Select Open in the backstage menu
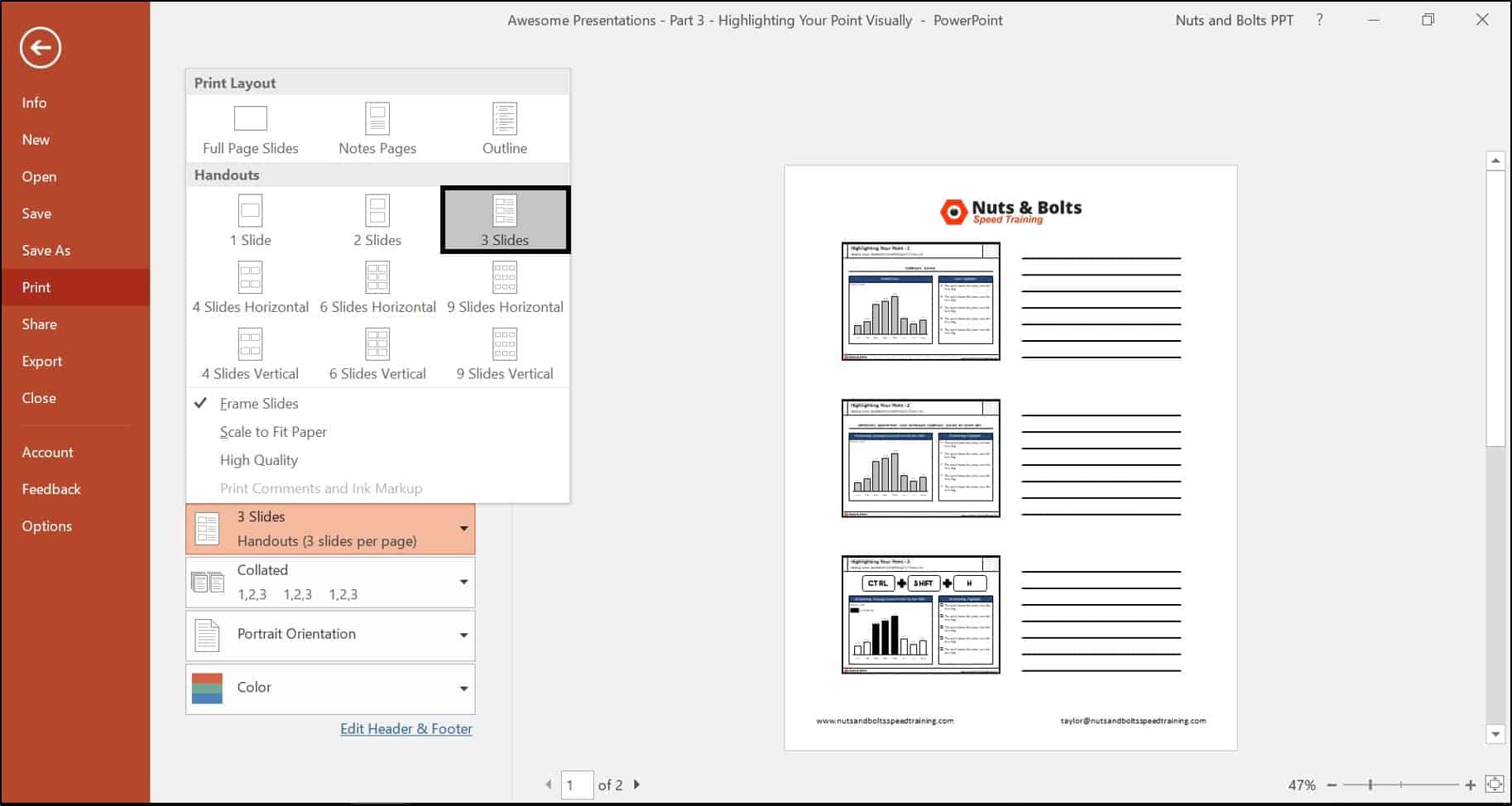 point(75,176)
